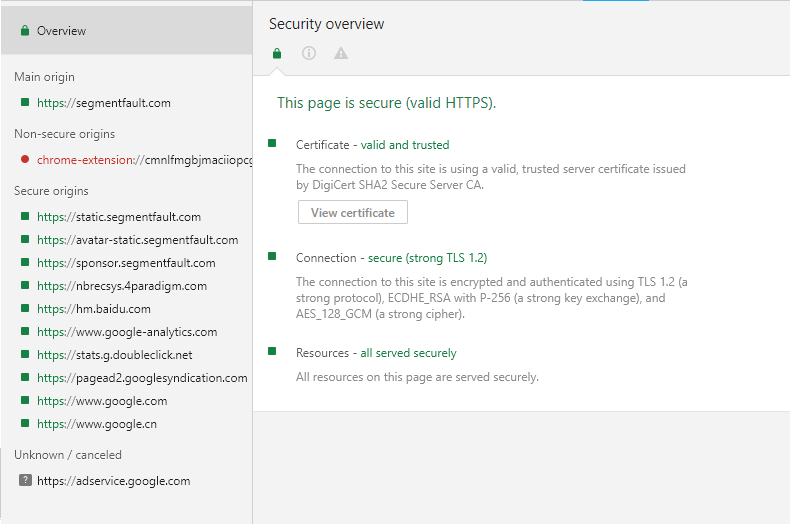Select https://hm.baidu.com in secure origins
Screen dimensions: 790x524
click(94, 309)
